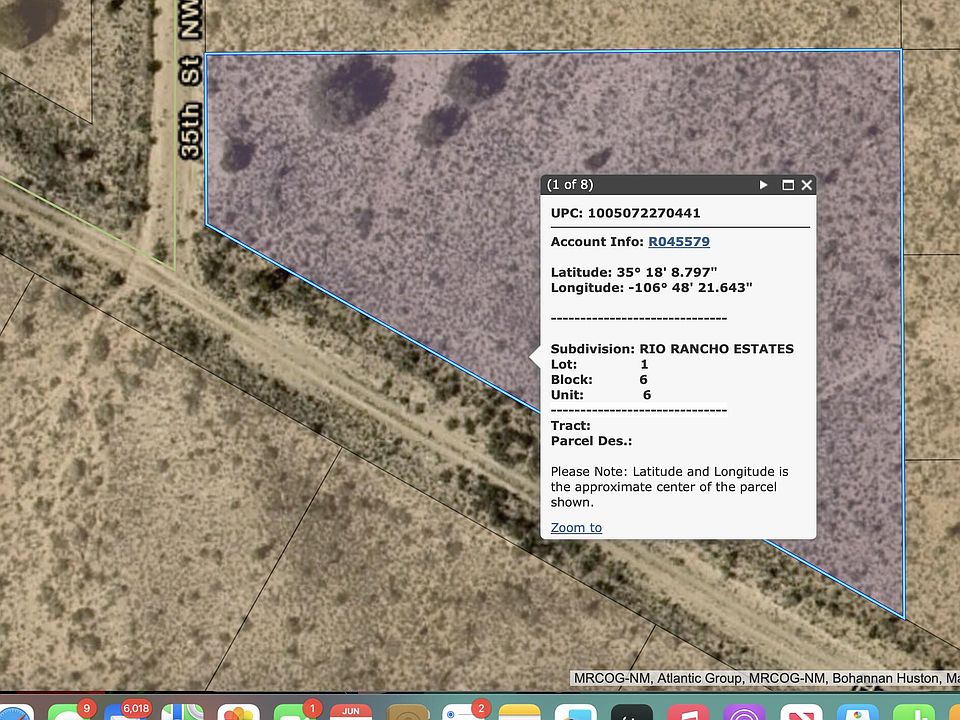Screen dimensions: 960x720
Task: Click the Unit: 6 row
Action: (601, 394)
